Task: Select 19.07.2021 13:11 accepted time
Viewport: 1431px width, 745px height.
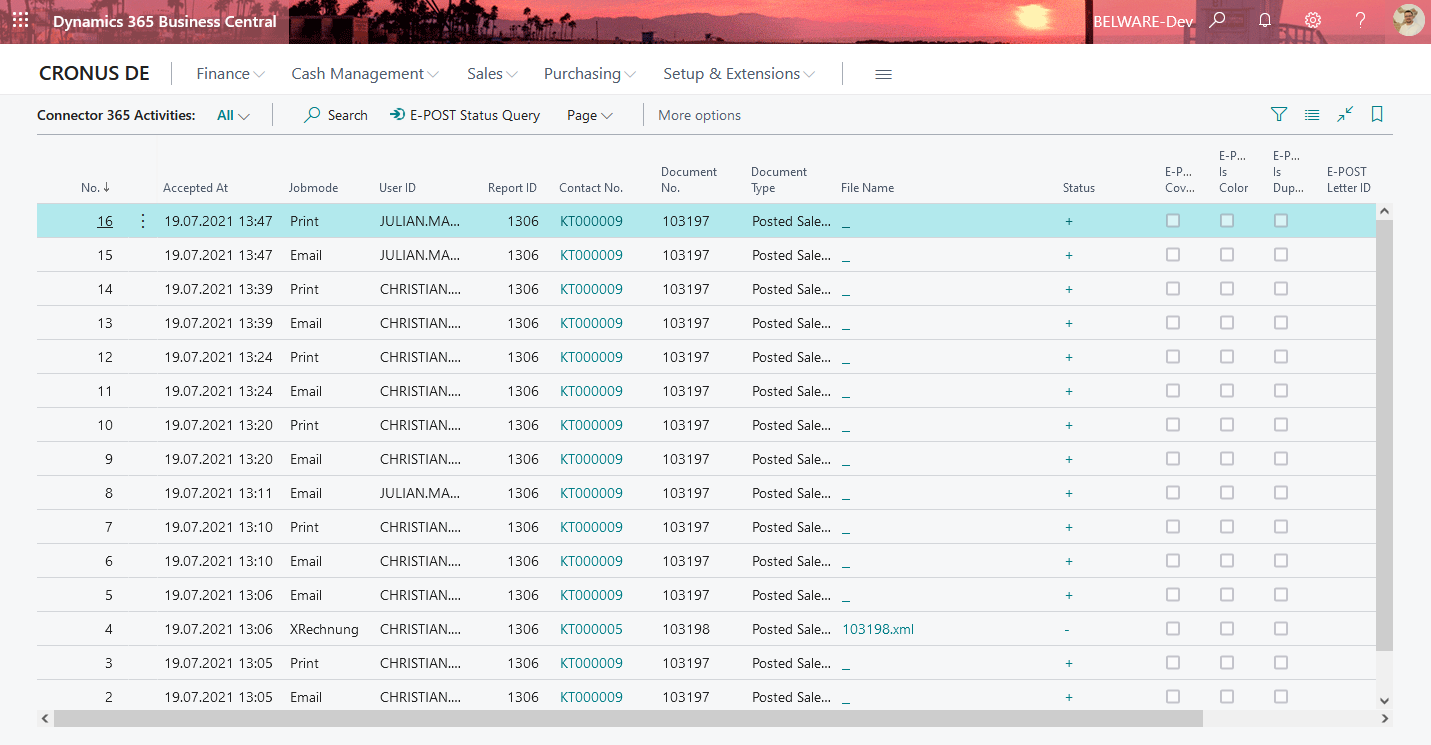Action: (x=218, y=493)
